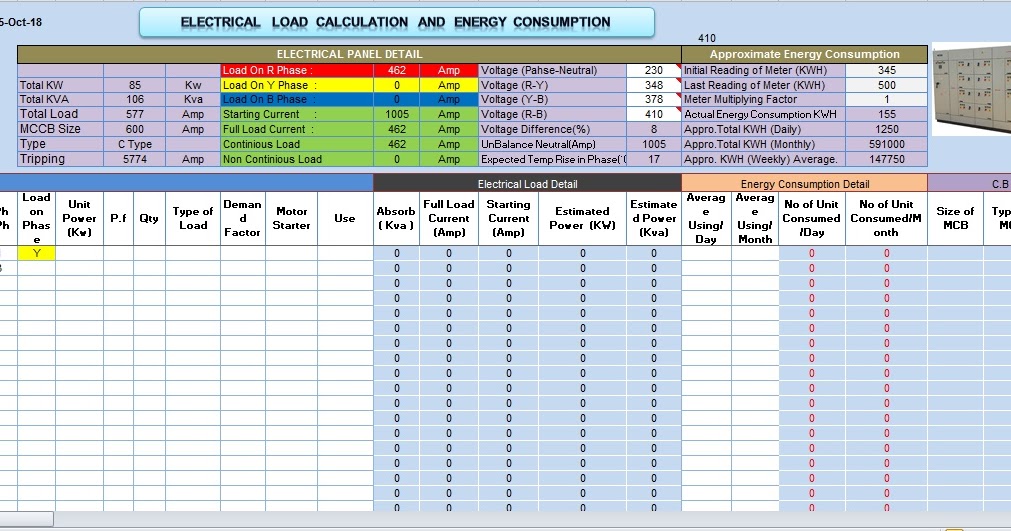This screenshot has height=531, width=1011.
Task: Select the Approximate Energy Consumption header
Action: [804, 54]
